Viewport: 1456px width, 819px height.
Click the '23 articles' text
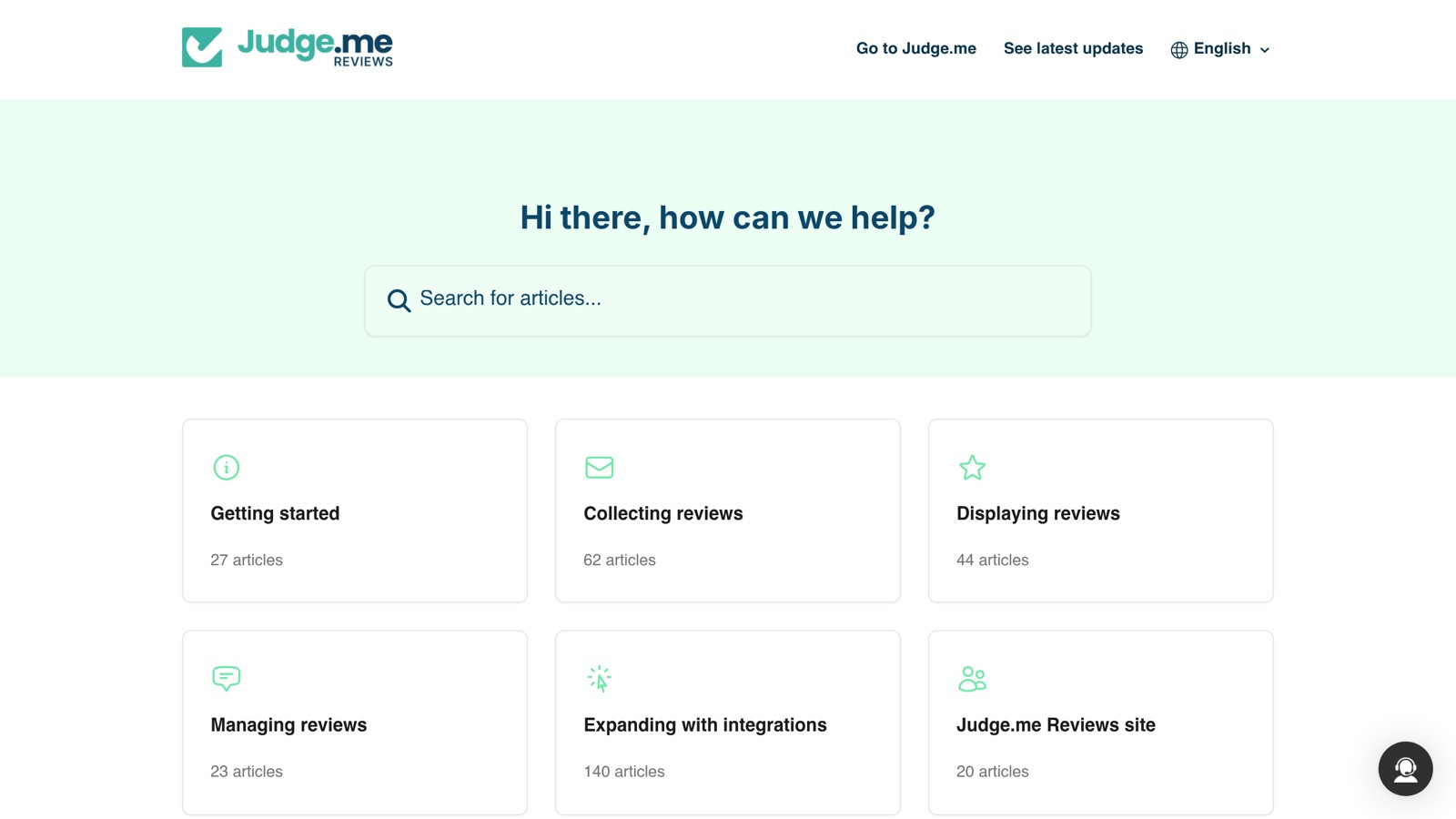[247, 772]
